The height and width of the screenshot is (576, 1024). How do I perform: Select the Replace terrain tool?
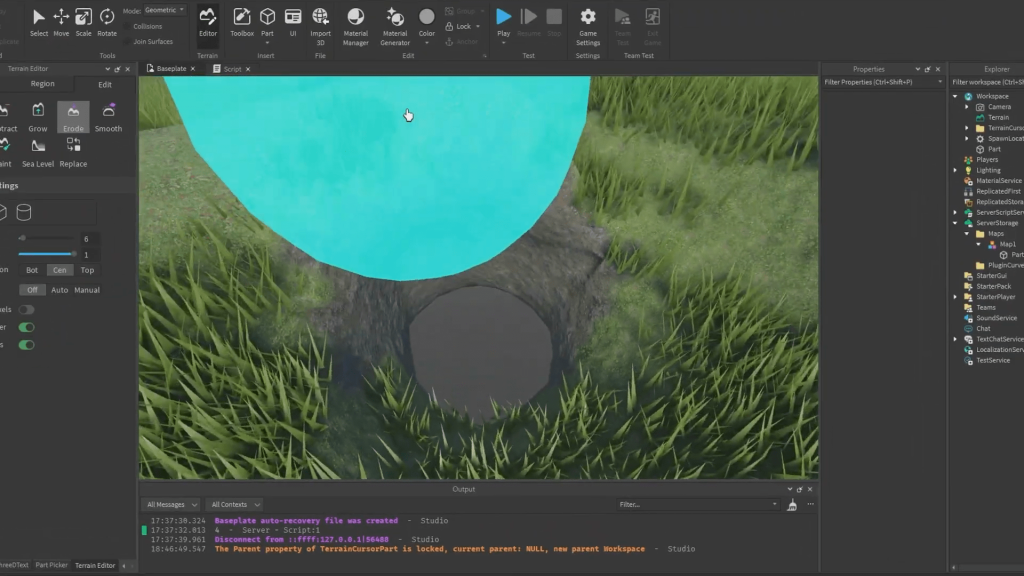click(x=73, y=153)
